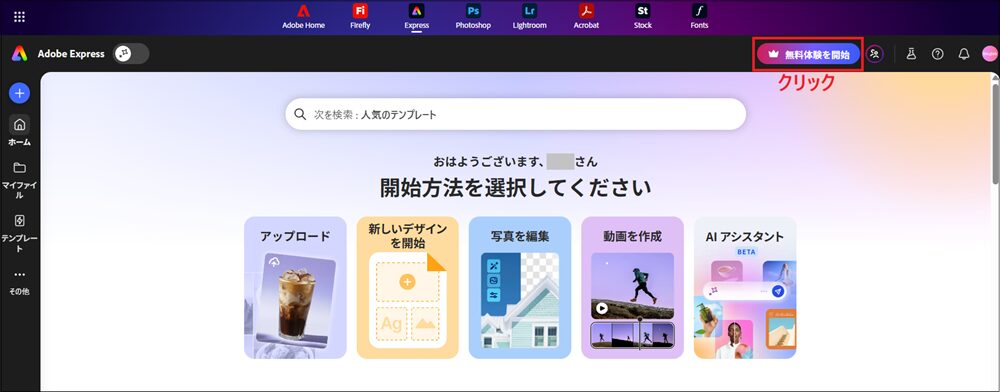Open テンプレート in the sidebar

tap(19, 233)
